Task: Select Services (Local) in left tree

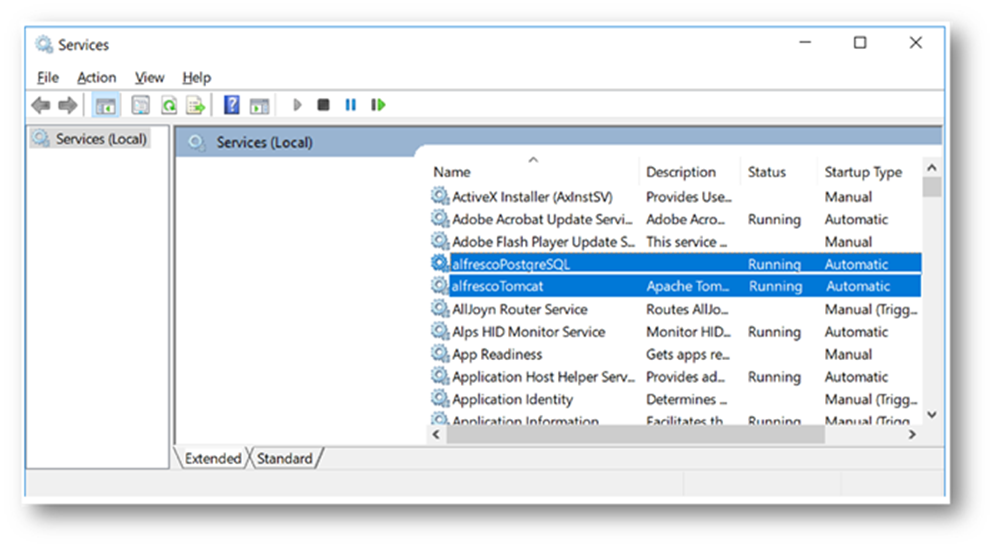Action: coord(100,139)
